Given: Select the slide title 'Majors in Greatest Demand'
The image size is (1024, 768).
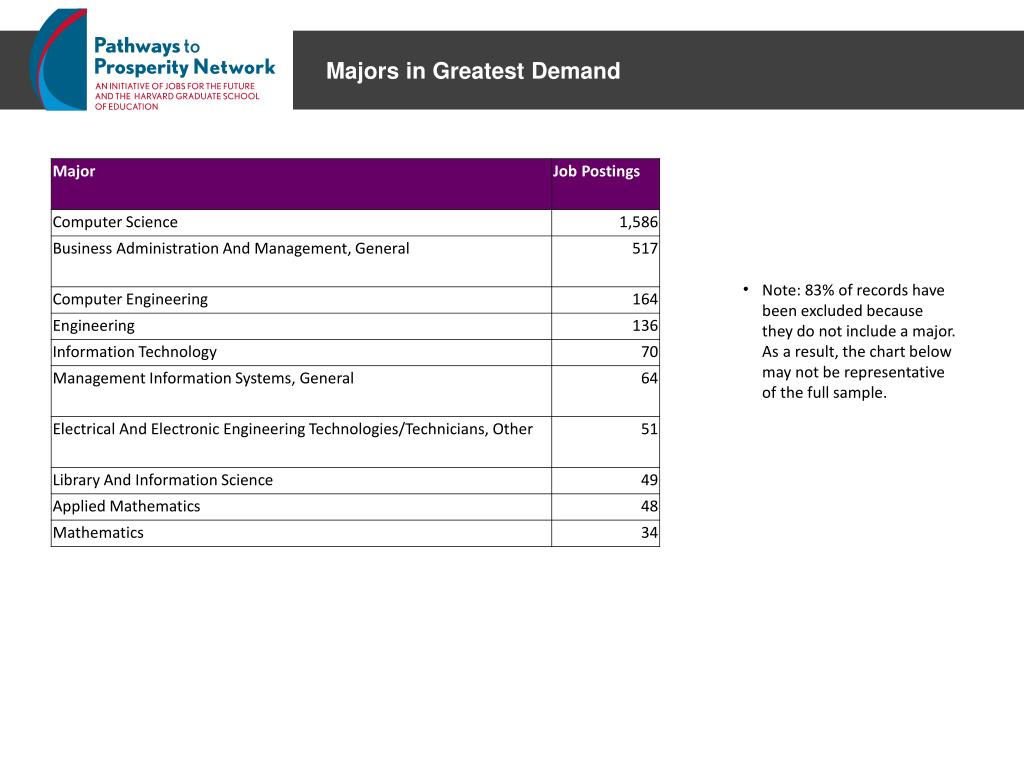Looking at the screenshot, I should [473, 71].
